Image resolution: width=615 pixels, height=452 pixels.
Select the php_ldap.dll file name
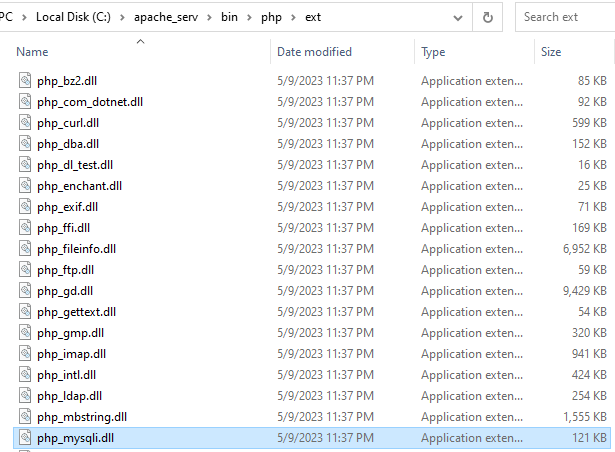[x=69, y=396]
